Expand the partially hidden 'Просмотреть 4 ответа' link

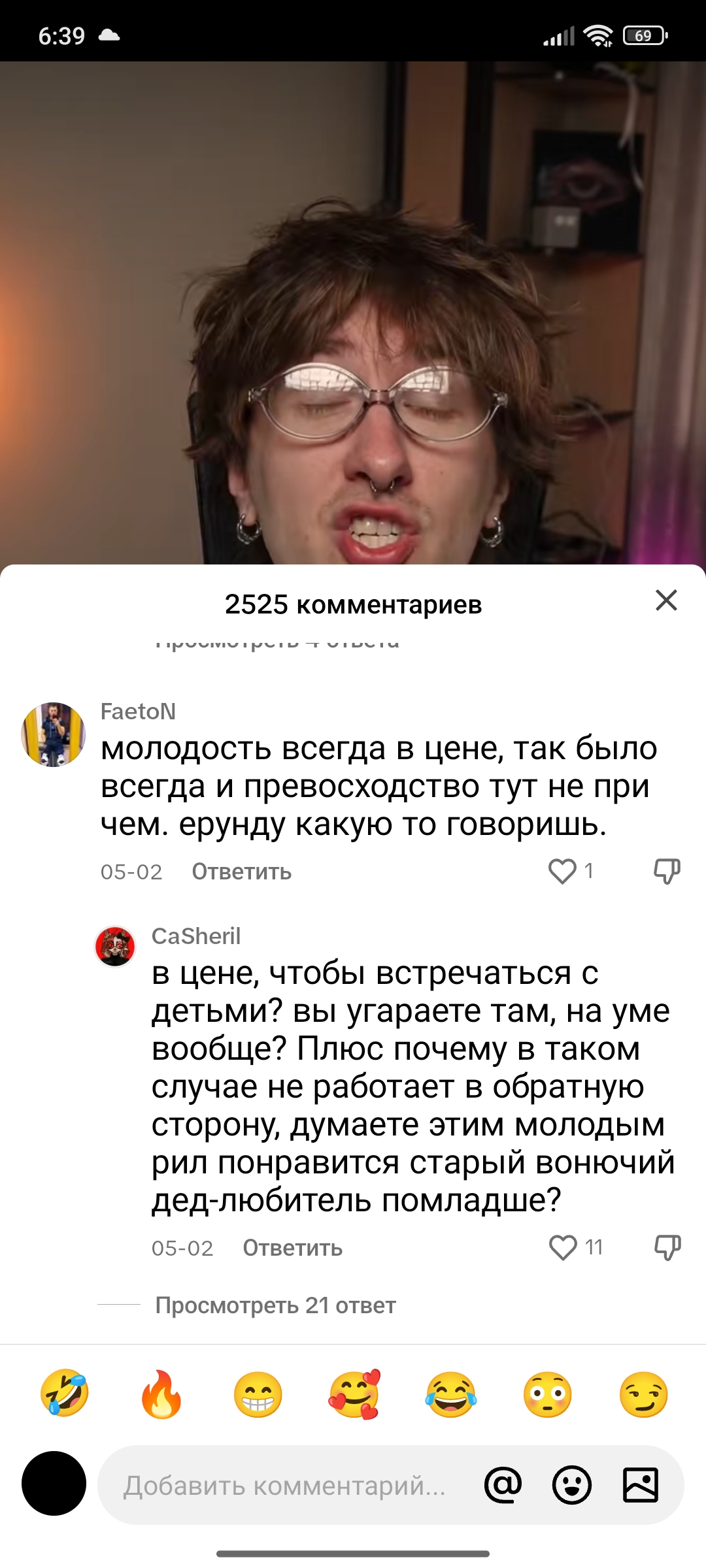coord(277,642)
